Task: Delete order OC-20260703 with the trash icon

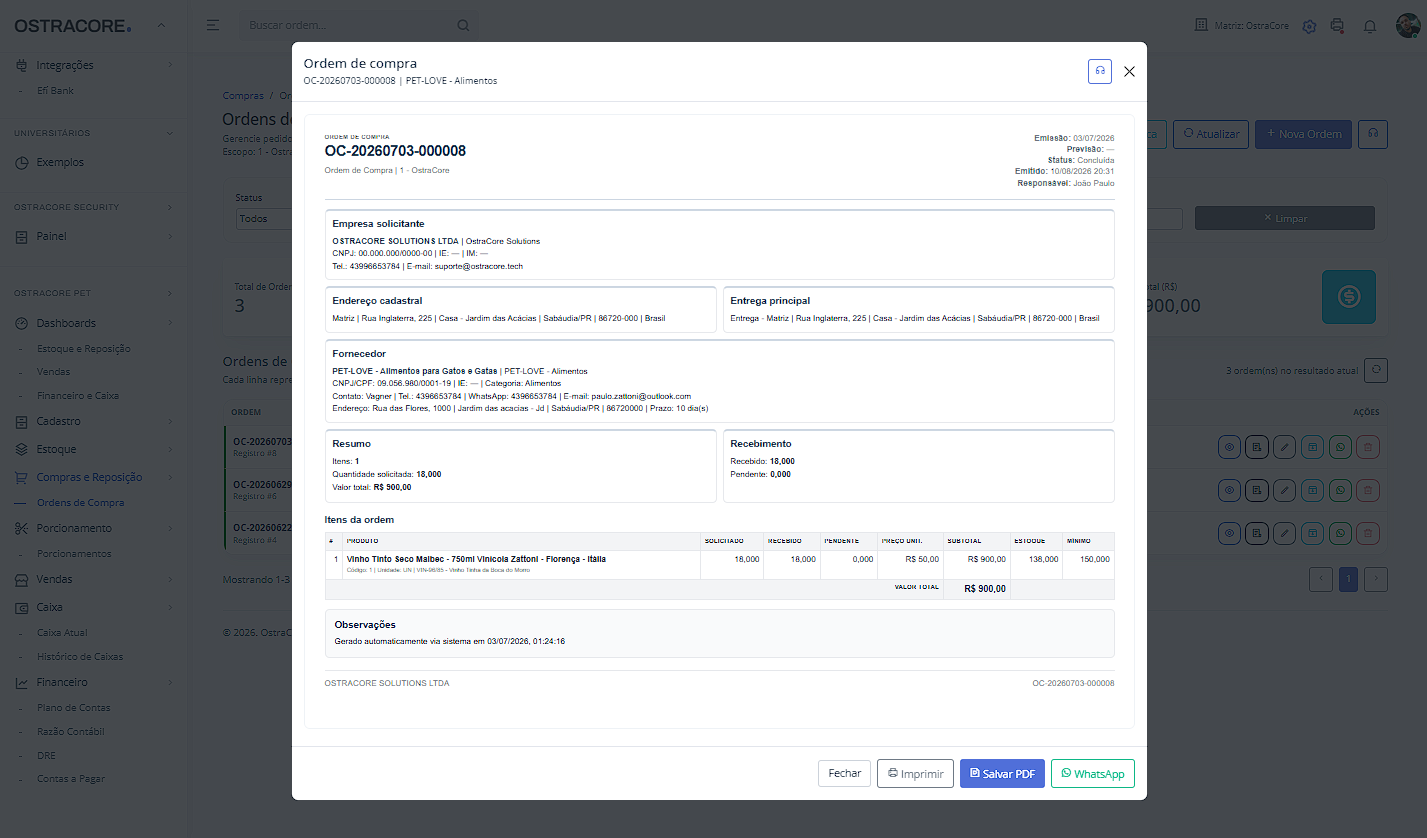Action: pos(1368,447)
